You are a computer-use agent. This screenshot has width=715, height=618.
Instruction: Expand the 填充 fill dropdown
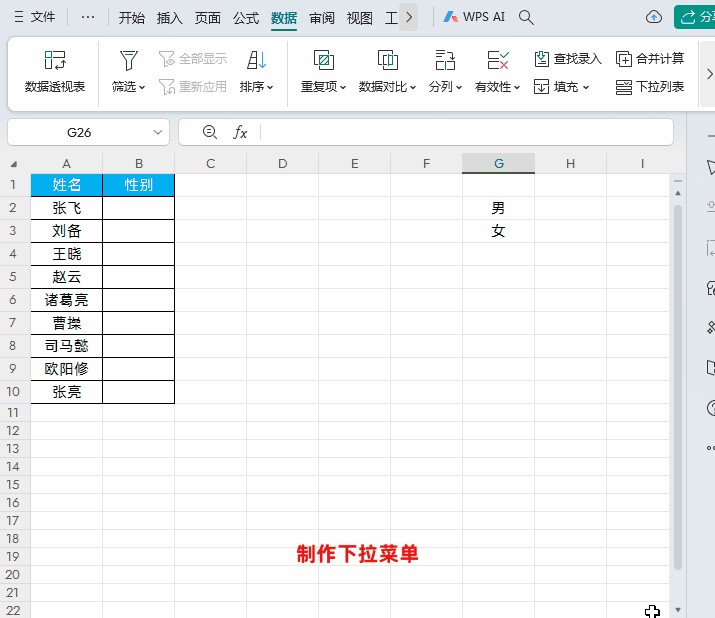586,87
